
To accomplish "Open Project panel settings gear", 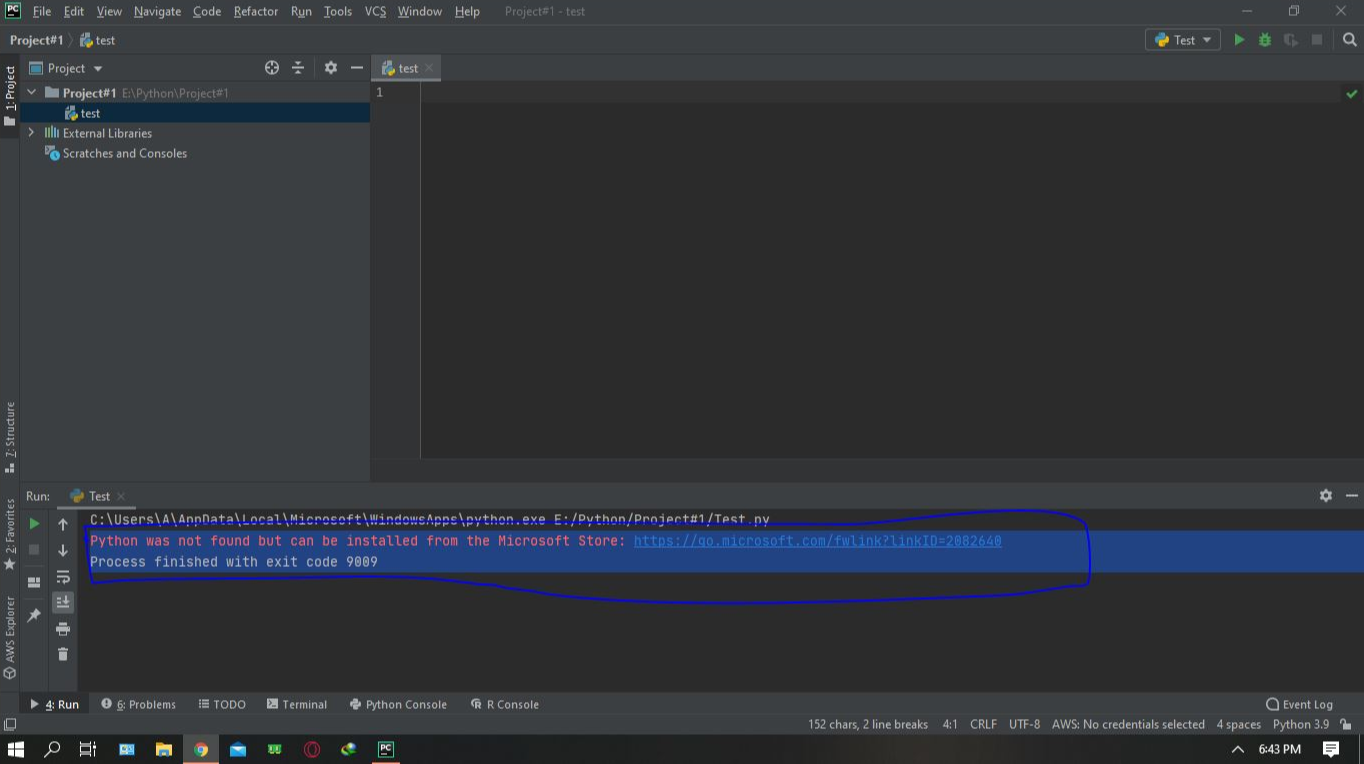I will tap(331, 68).
